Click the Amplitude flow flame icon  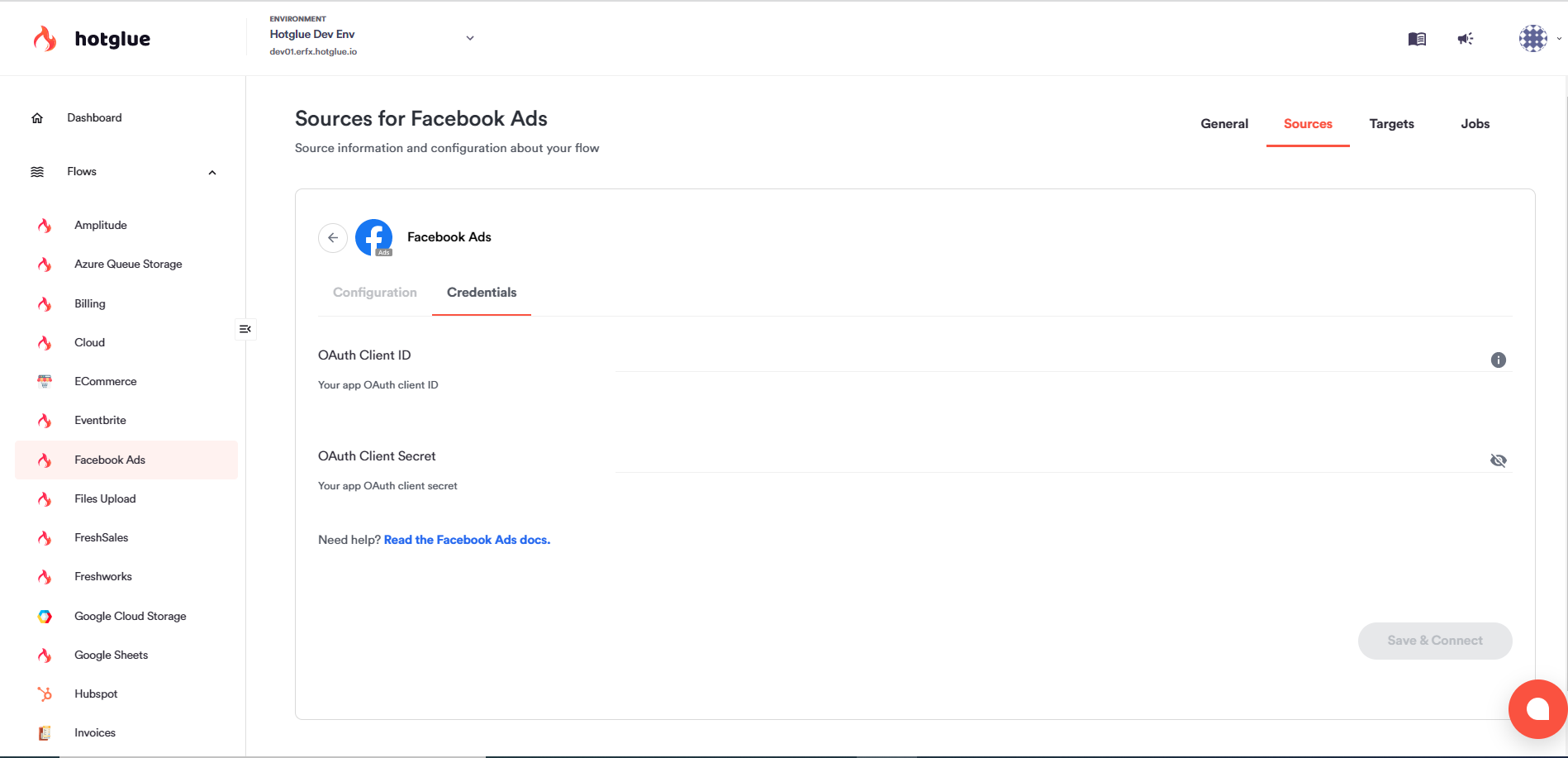click(45, 226)
